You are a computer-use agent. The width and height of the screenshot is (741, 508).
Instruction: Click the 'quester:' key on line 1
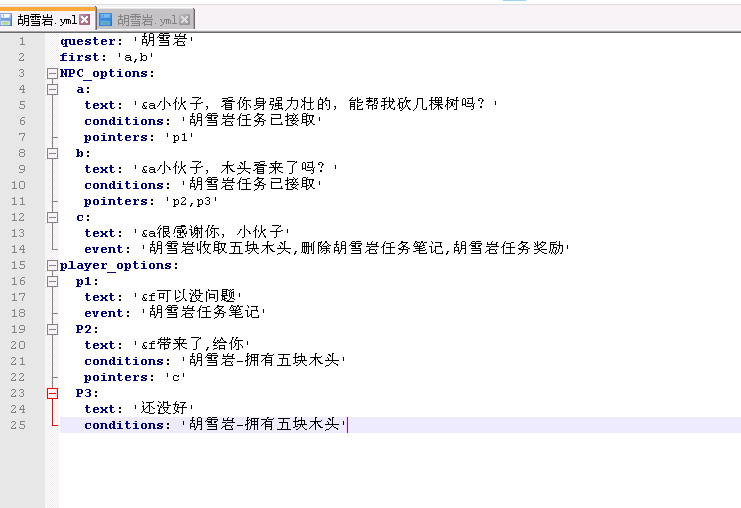click(x=91, y=42)
